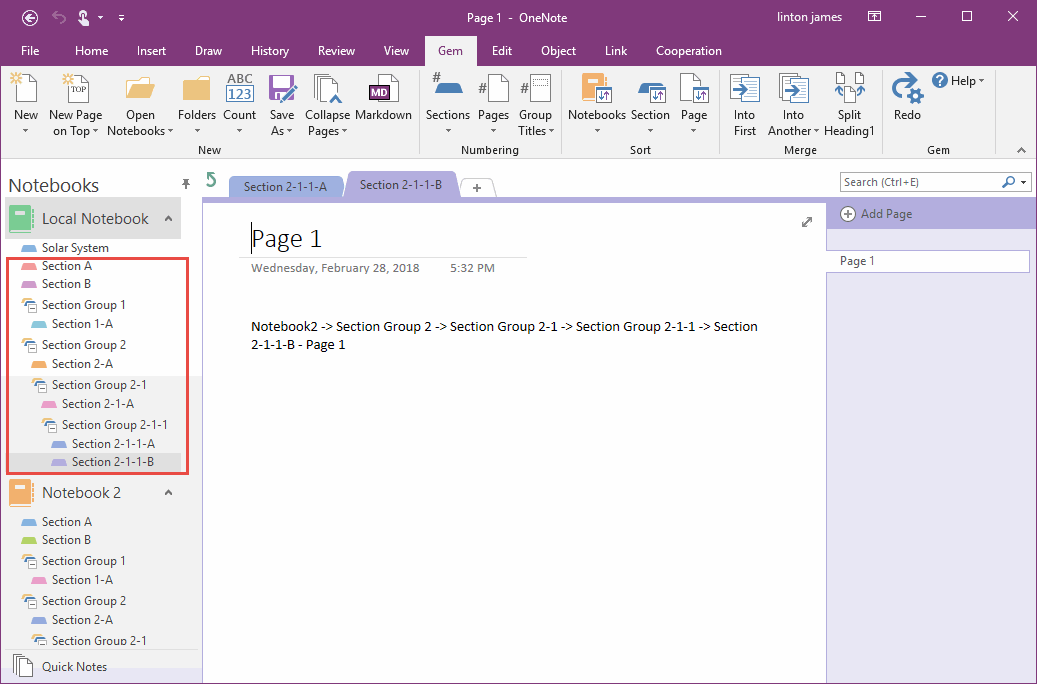Click Split Heading1 icon

click(x=849, y=88)
